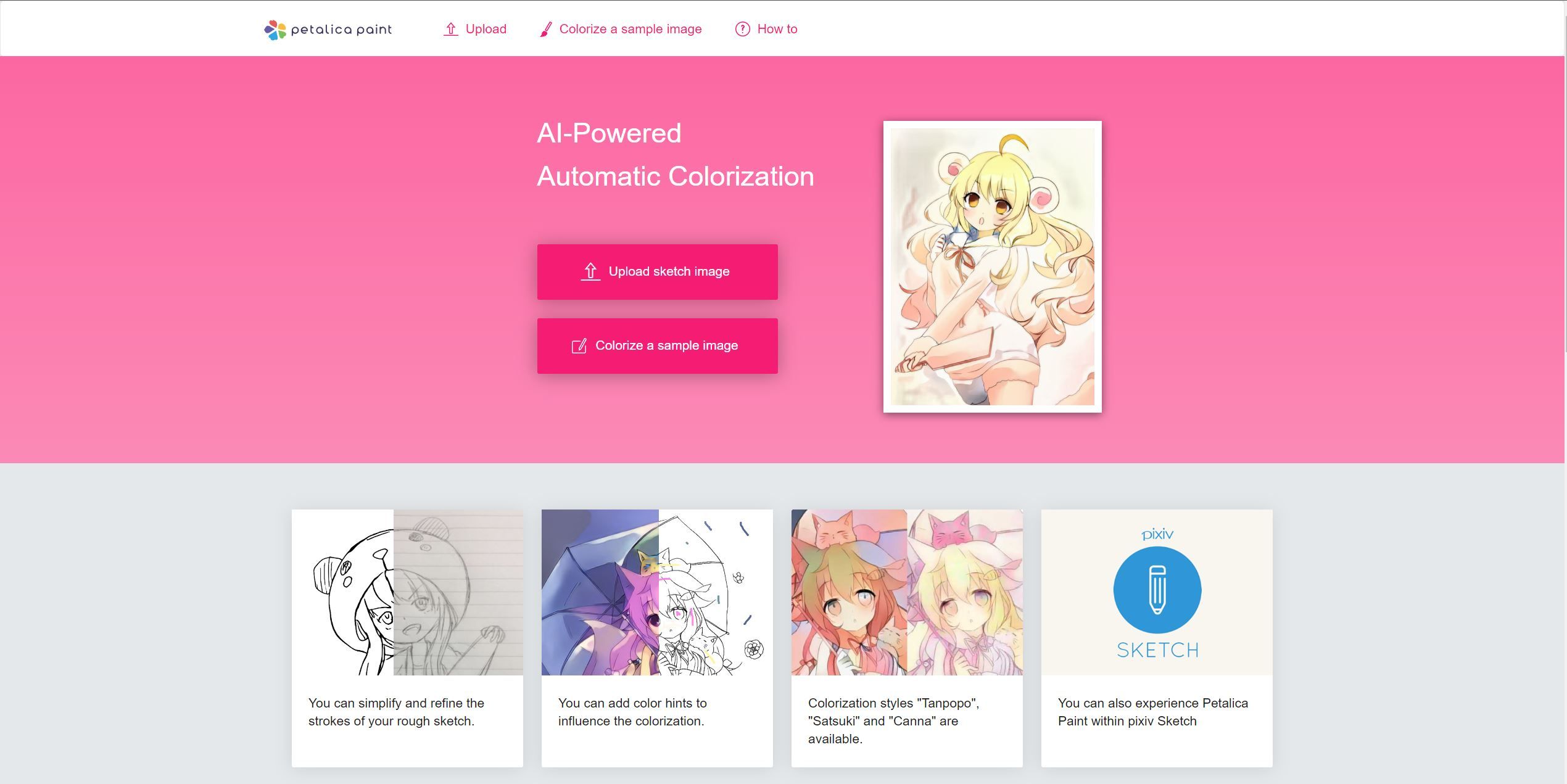Click the colorized blonde girl hero image
Image resolution: width=1567 pixels, height=784 pixels.
[992, 266]
